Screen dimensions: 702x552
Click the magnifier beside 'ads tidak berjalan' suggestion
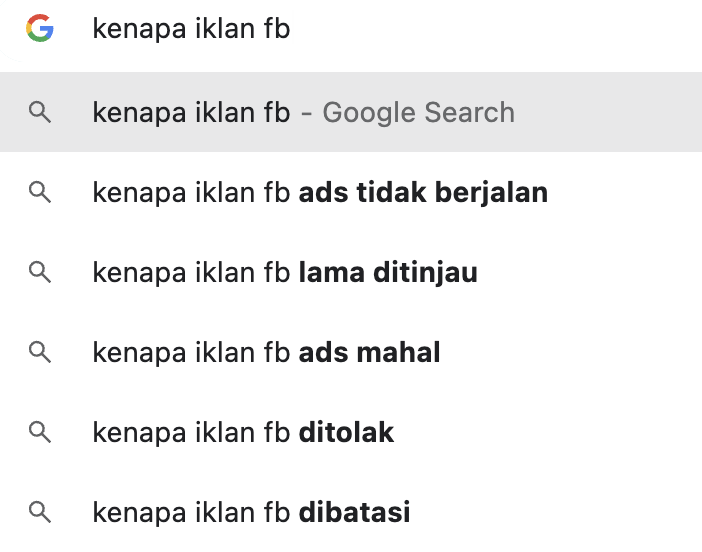coord(40,192)
